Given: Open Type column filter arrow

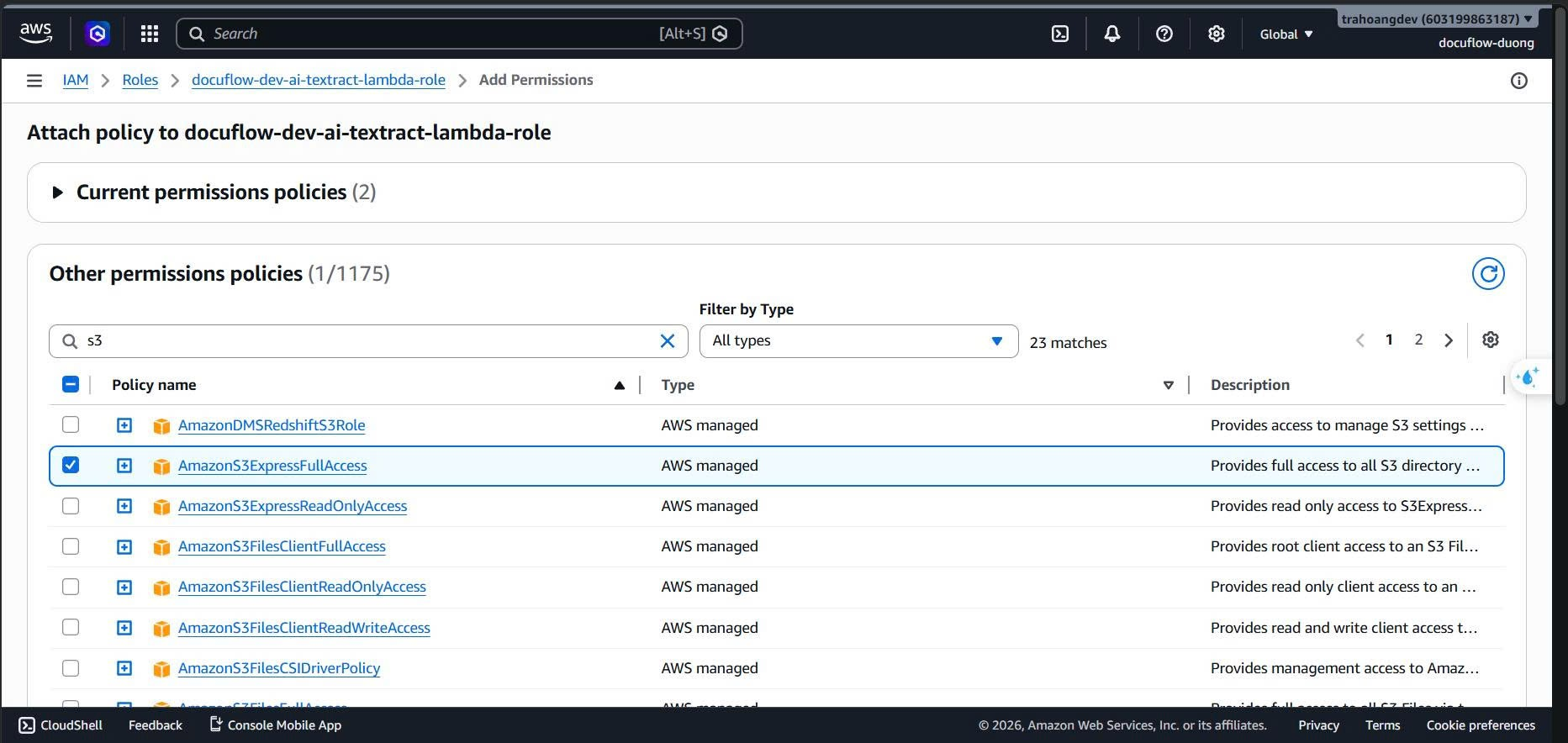Looking at the screenshot, I should point(1168,385).
